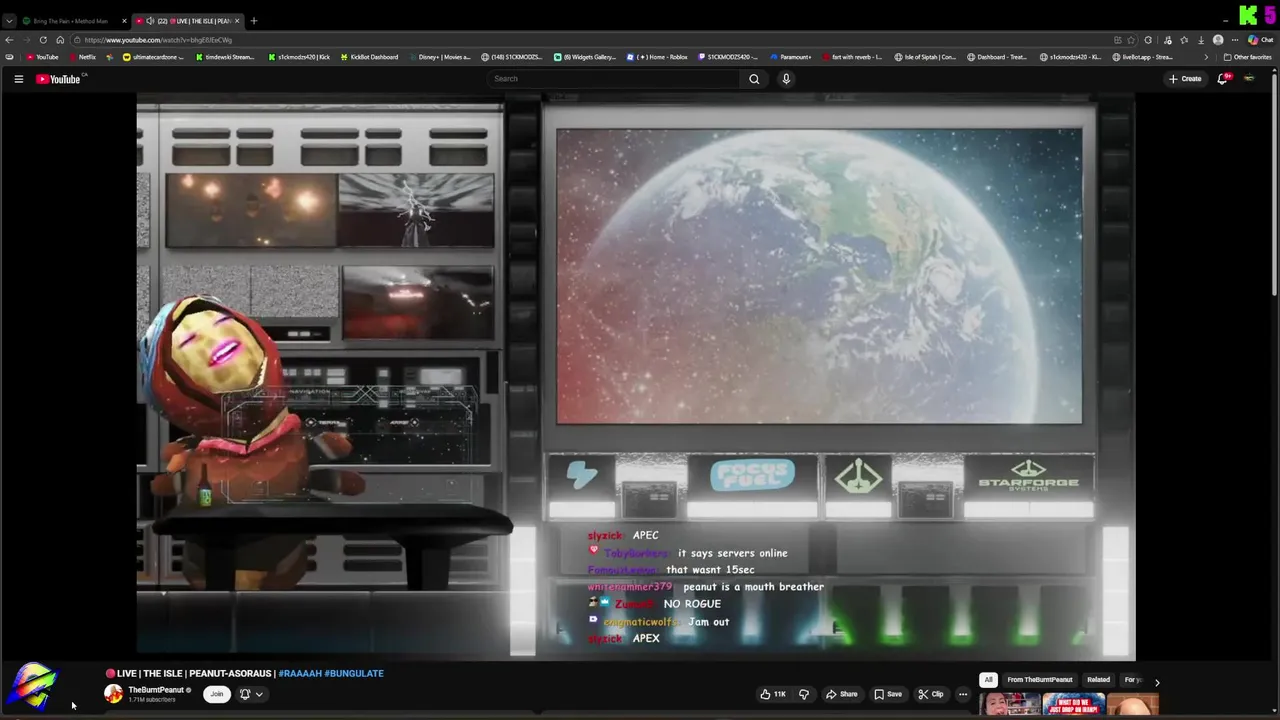This screenshot has height=720, width=1280.
Task: Mute the tab via speaker icon
Action: click(x=150, y=21)
